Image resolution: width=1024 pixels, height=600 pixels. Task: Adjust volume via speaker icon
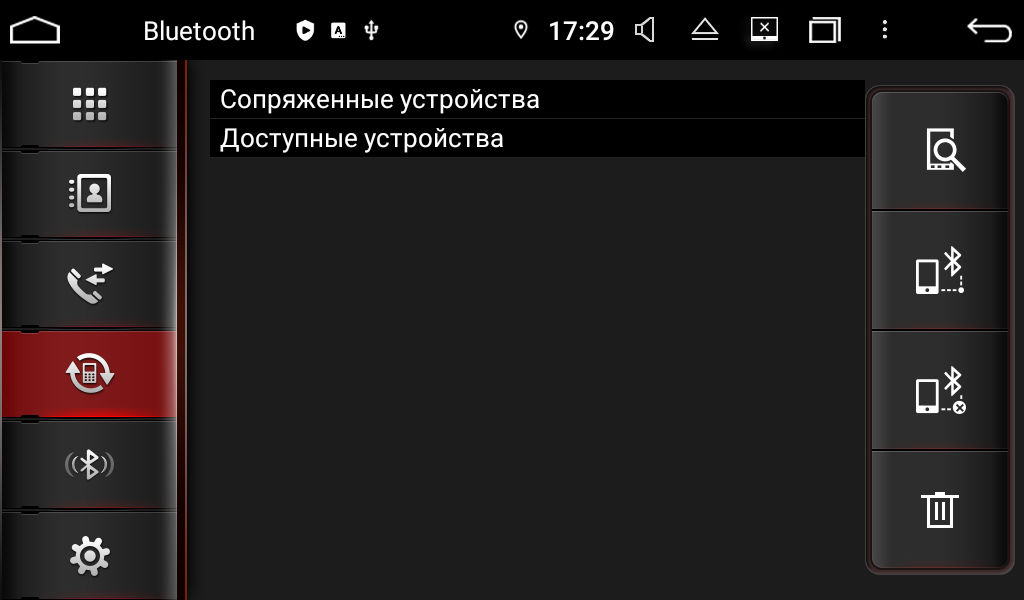tap(645, 30)
